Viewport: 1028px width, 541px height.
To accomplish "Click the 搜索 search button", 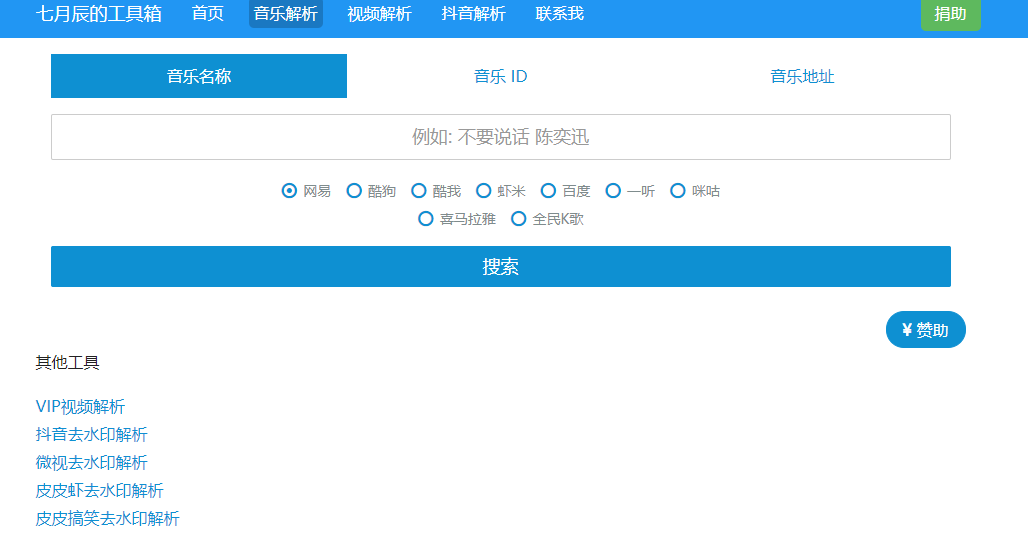I will [x=500, y=267].
